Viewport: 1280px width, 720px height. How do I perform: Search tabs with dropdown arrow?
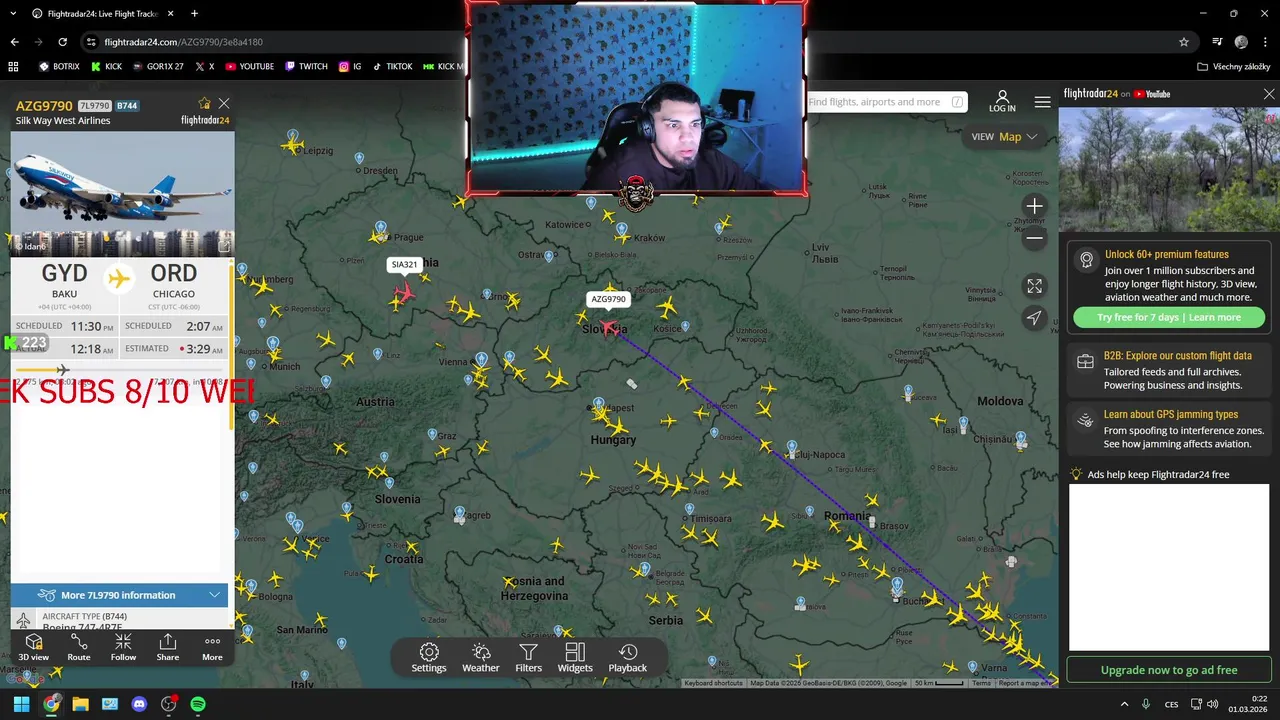(x=13, y=13)
